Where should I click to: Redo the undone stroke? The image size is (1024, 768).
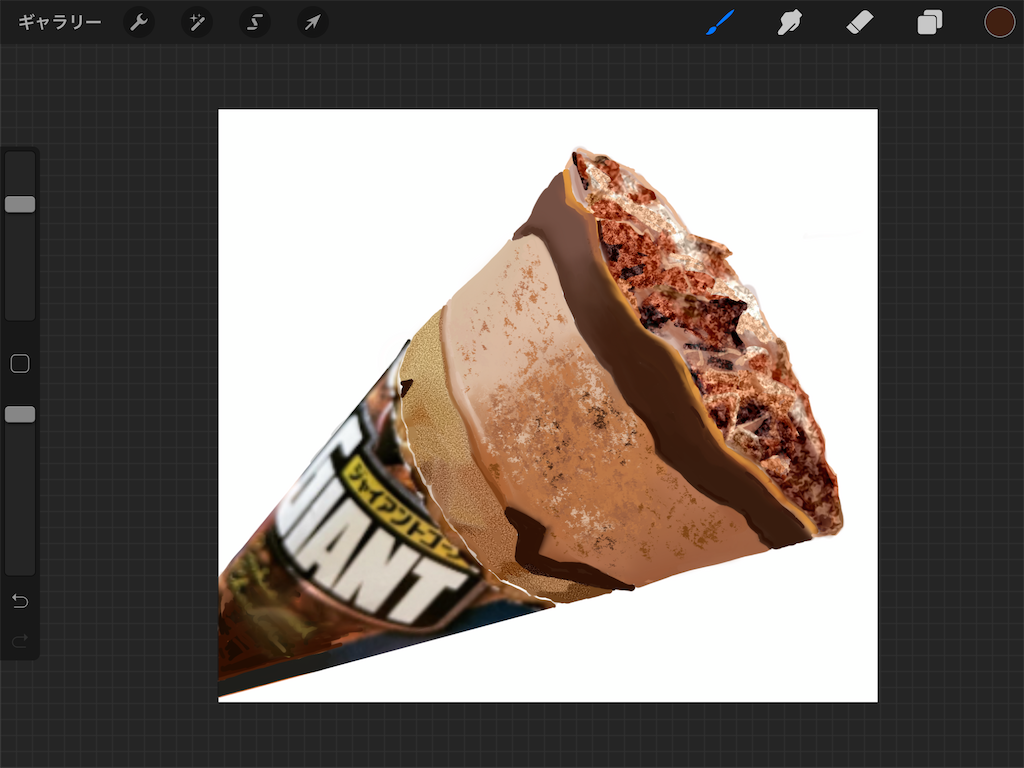[x=20, y=641]
